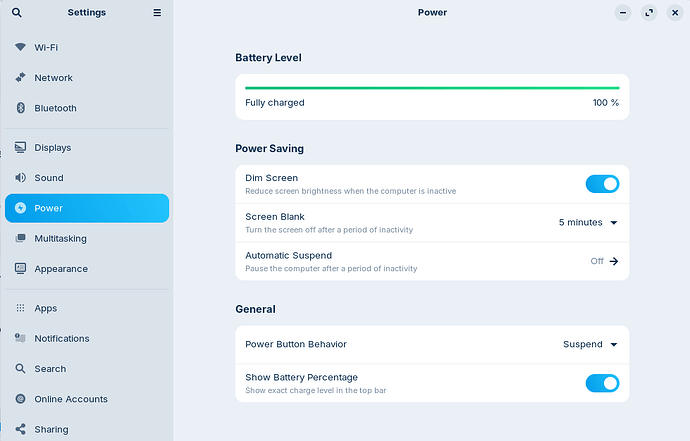Click the Wi-Fi icon in sidebar
Screen dimensions: 690x441
[x=20, y=47]
